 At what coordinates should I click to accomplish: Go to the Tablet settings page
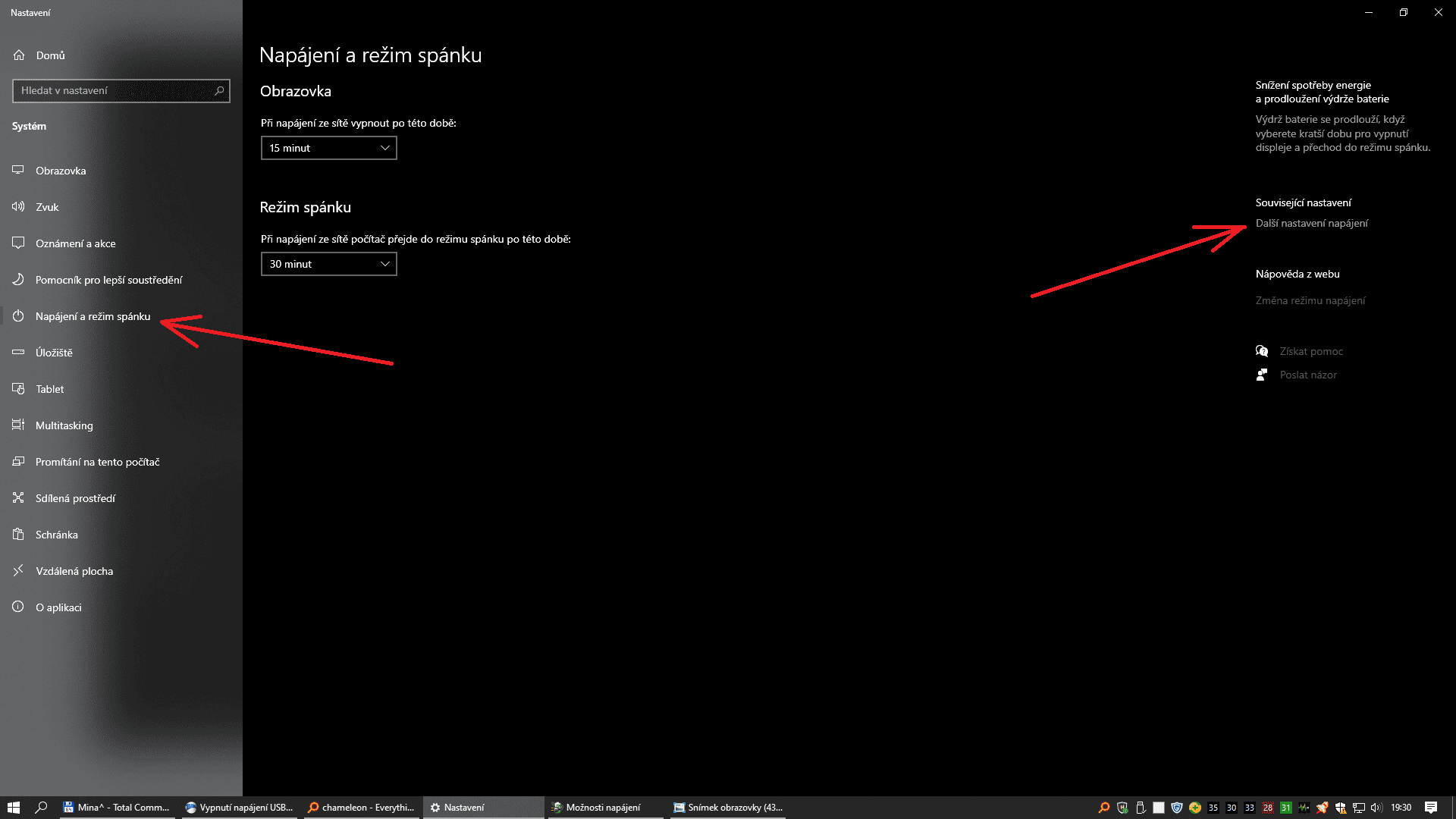pos(49,389)
